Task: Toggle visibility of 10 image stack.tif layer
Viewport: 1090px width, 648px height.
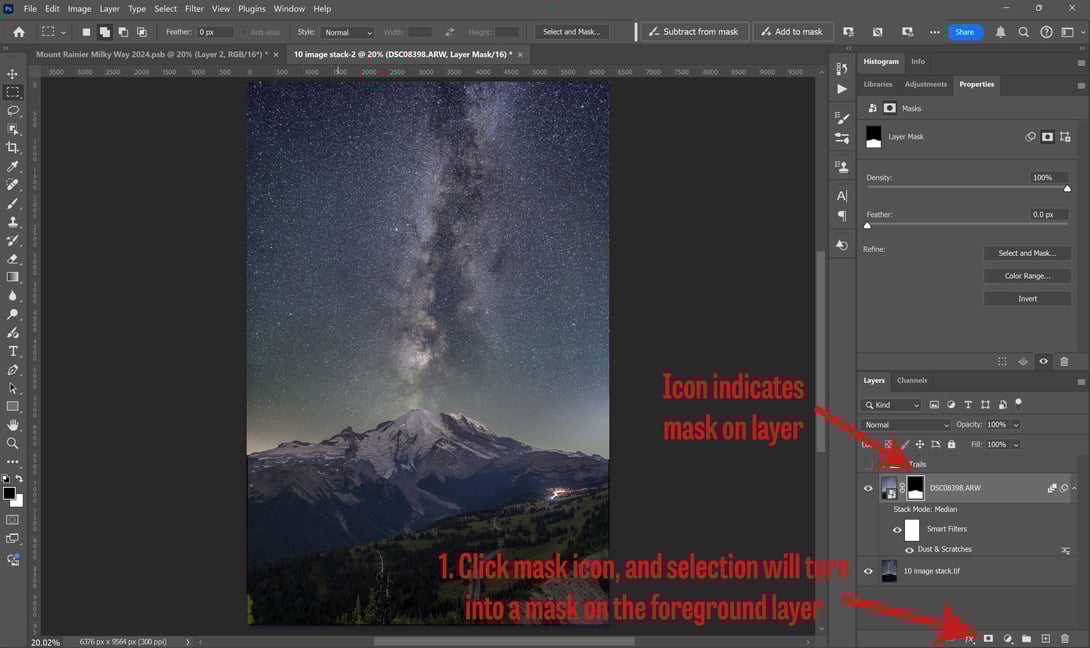Action: [868, 572]
